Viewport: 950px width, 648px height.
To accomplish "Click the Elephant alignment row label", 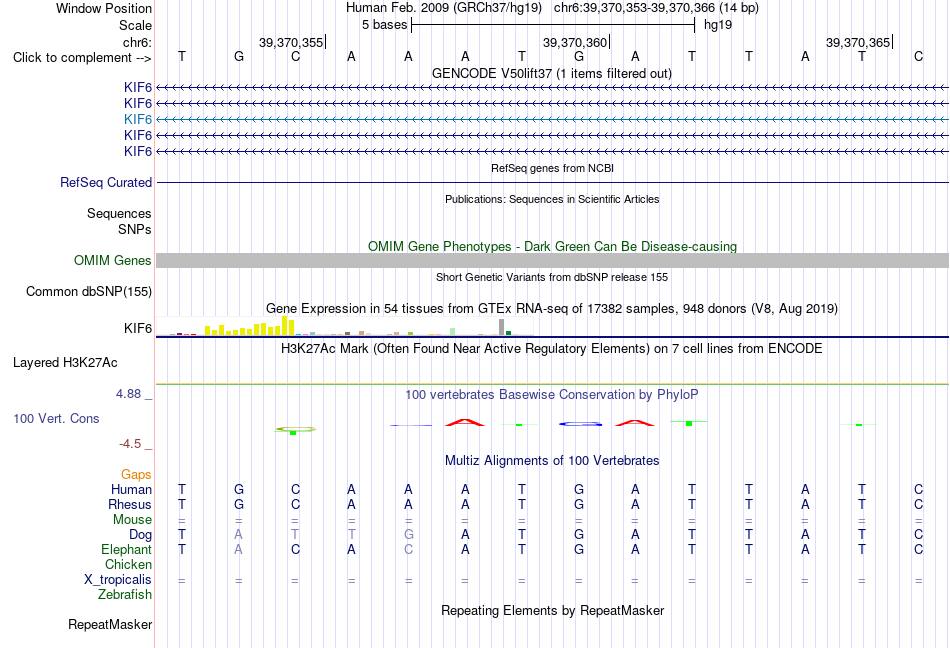I will pyautogui.click(x=127, y=549).
